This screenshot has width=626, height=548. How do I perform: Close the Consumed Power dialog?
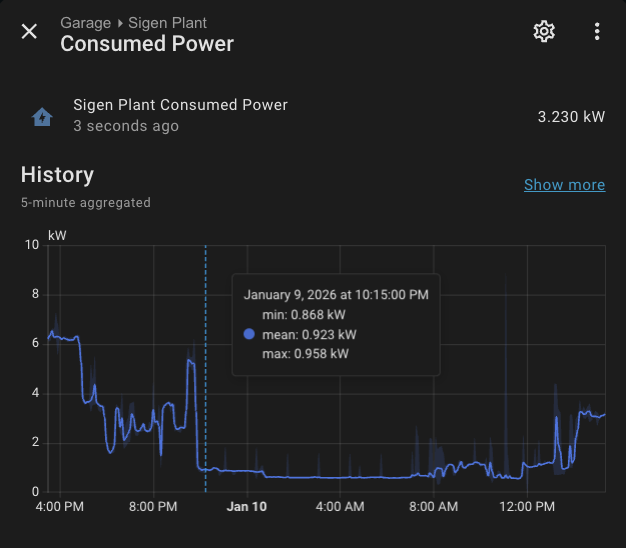tap(30, 32)
